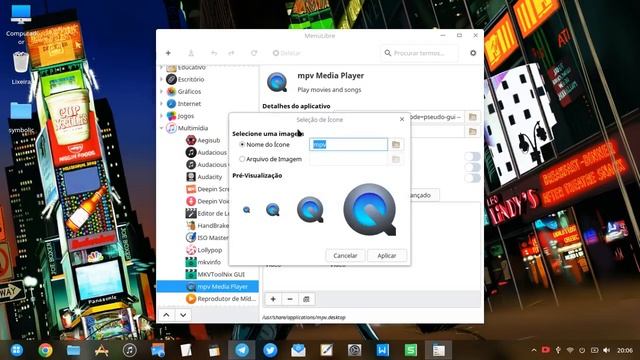Close the Seleção de Ícone dialog

tap(402, 119)
